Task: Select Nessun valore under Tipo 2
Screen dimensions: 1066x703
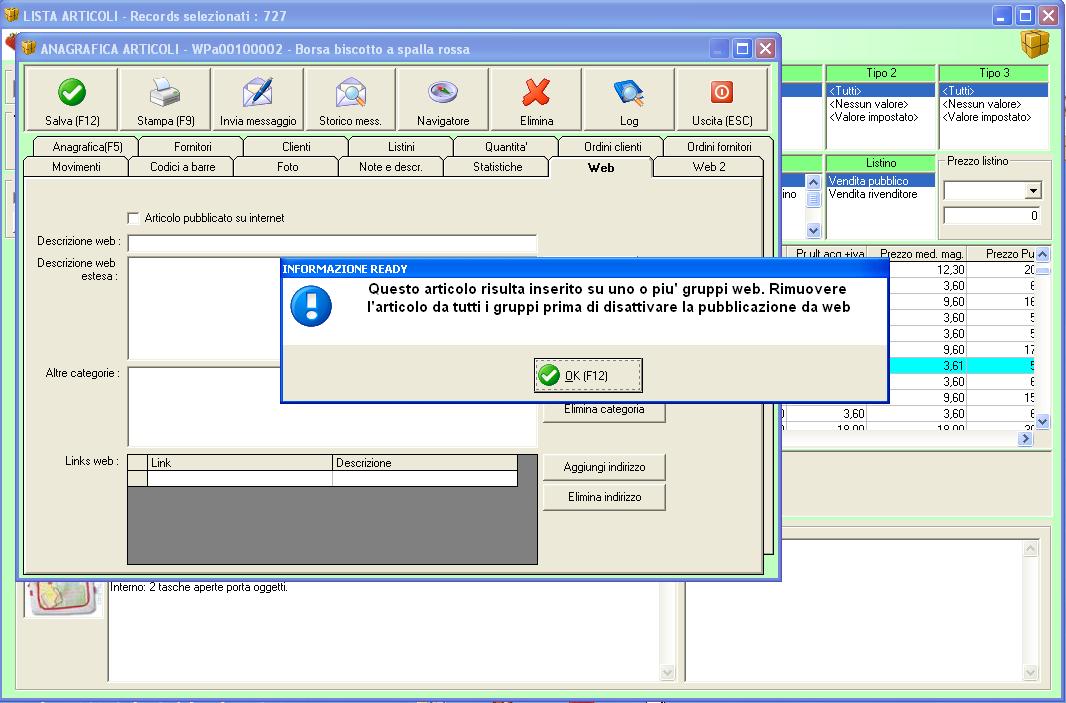Action: pyautogui.click(x=868, y=104)
